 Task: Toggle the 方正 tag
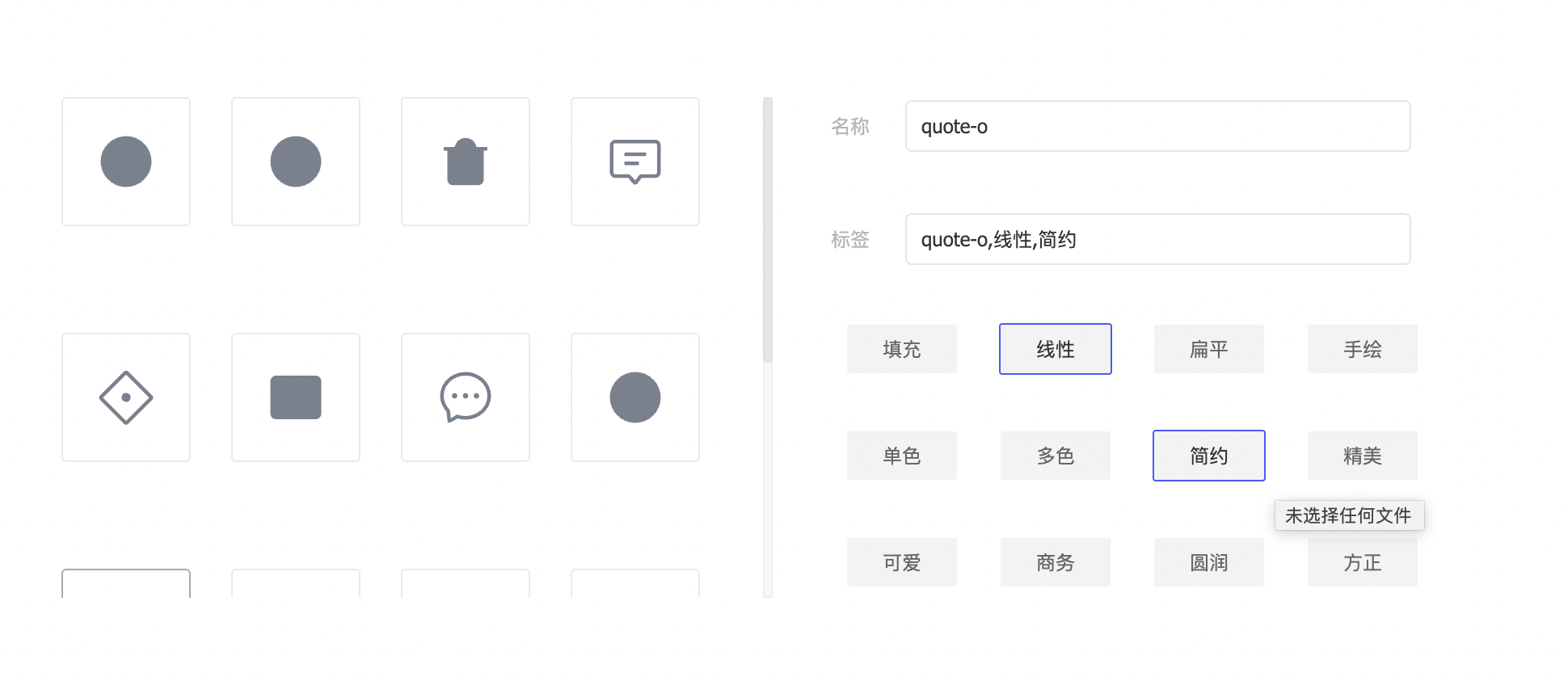click(1363, 562)
